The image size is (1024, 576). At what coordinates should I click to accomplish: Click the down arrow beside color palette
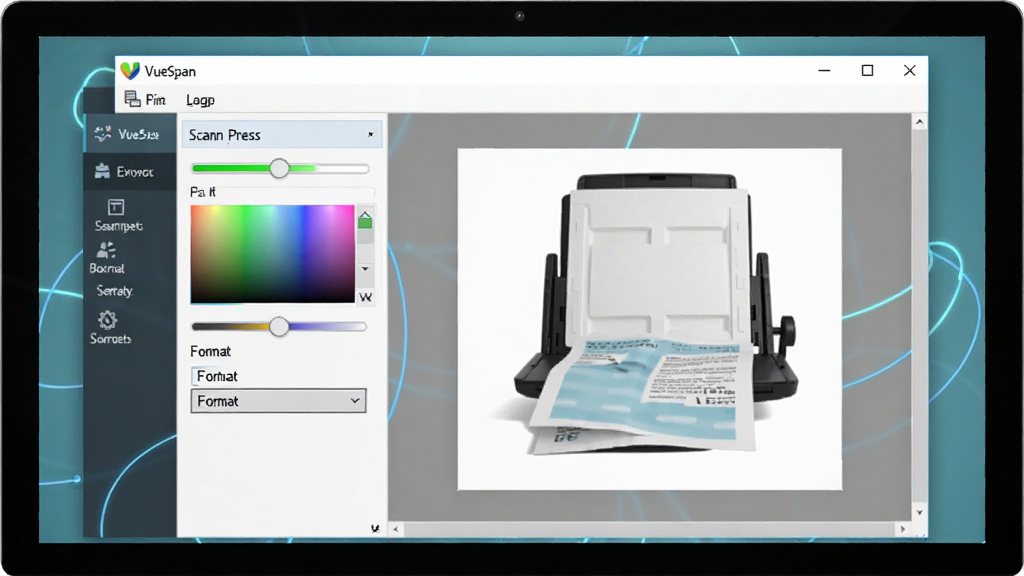(365, 268)
